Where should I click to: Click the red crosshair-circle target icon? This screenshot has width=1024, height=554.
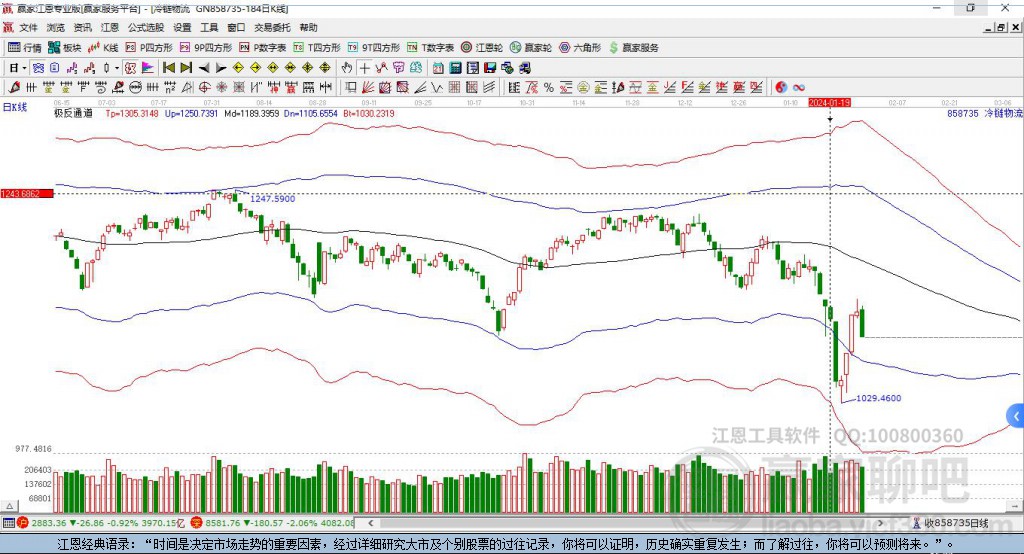(x=204, y=87)
